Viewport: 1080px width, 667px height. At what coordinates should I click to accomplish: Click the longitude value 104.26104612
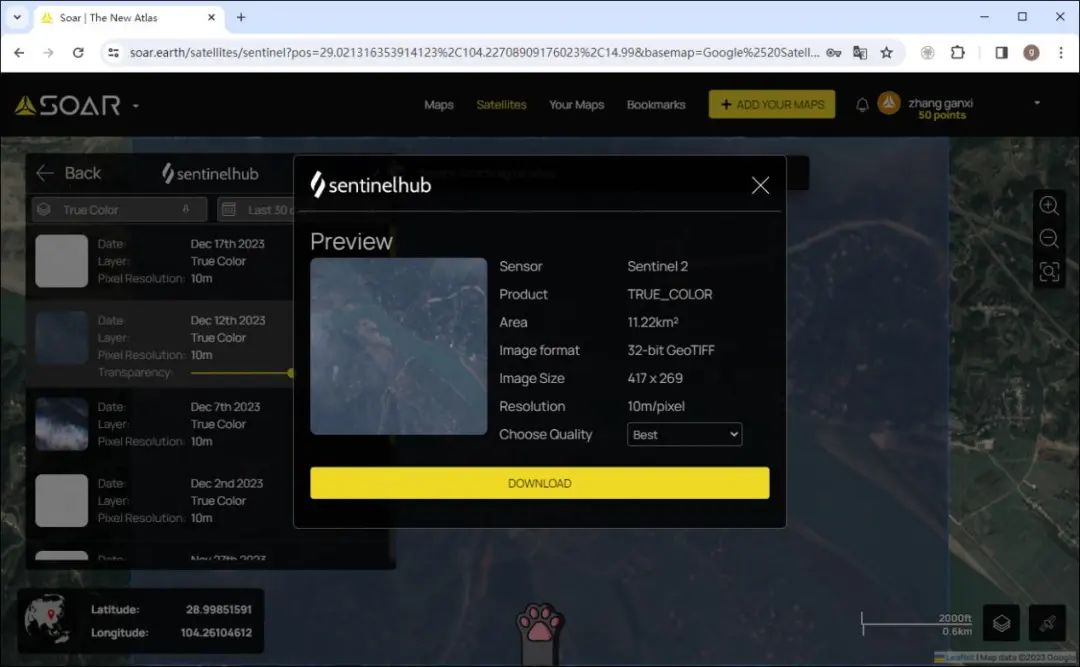coord(216,633)
